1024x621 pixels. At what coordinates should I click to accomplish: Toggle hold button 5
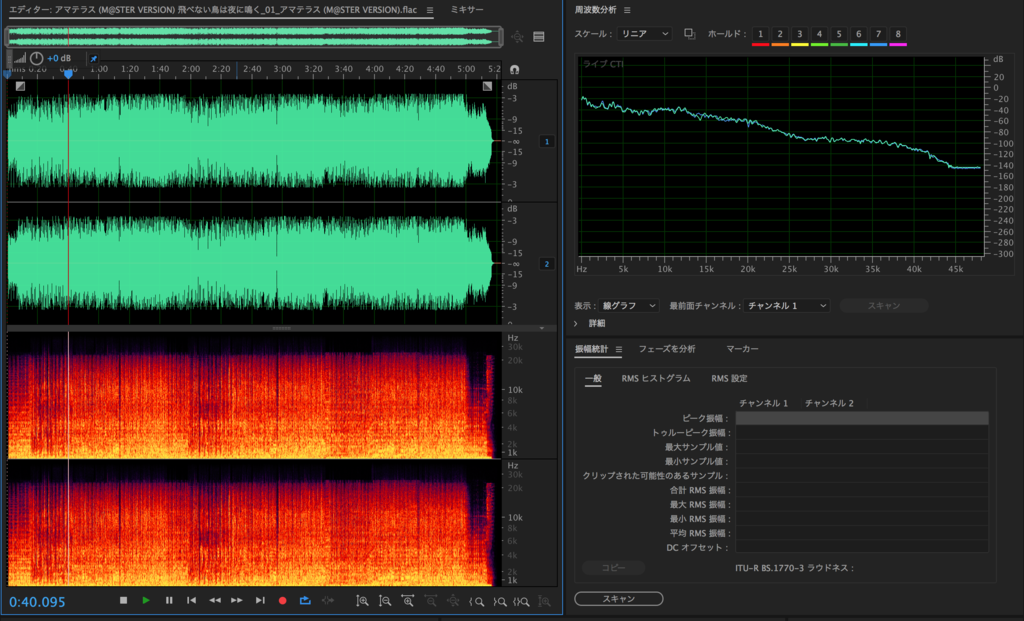tap(839, 34)
